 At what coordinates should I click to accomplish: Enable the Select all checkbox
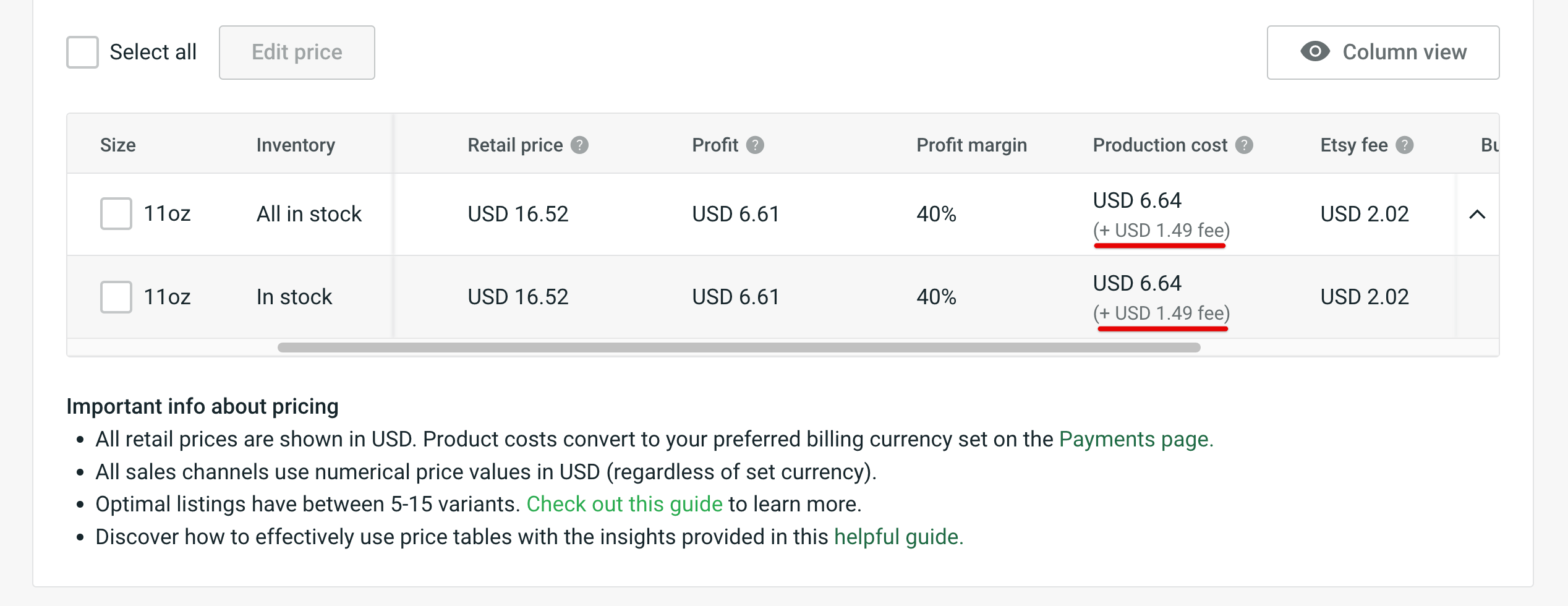[x=82, y=52]
